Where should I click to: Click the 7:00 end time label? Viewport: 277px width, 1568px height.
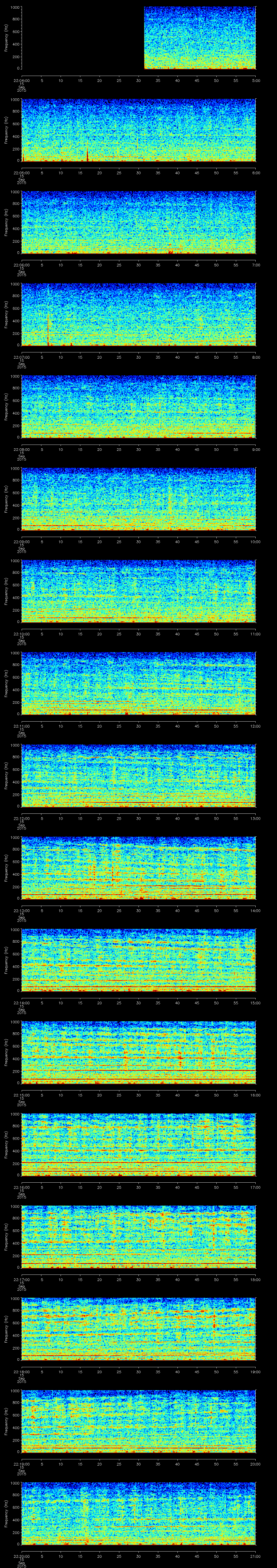256,264
